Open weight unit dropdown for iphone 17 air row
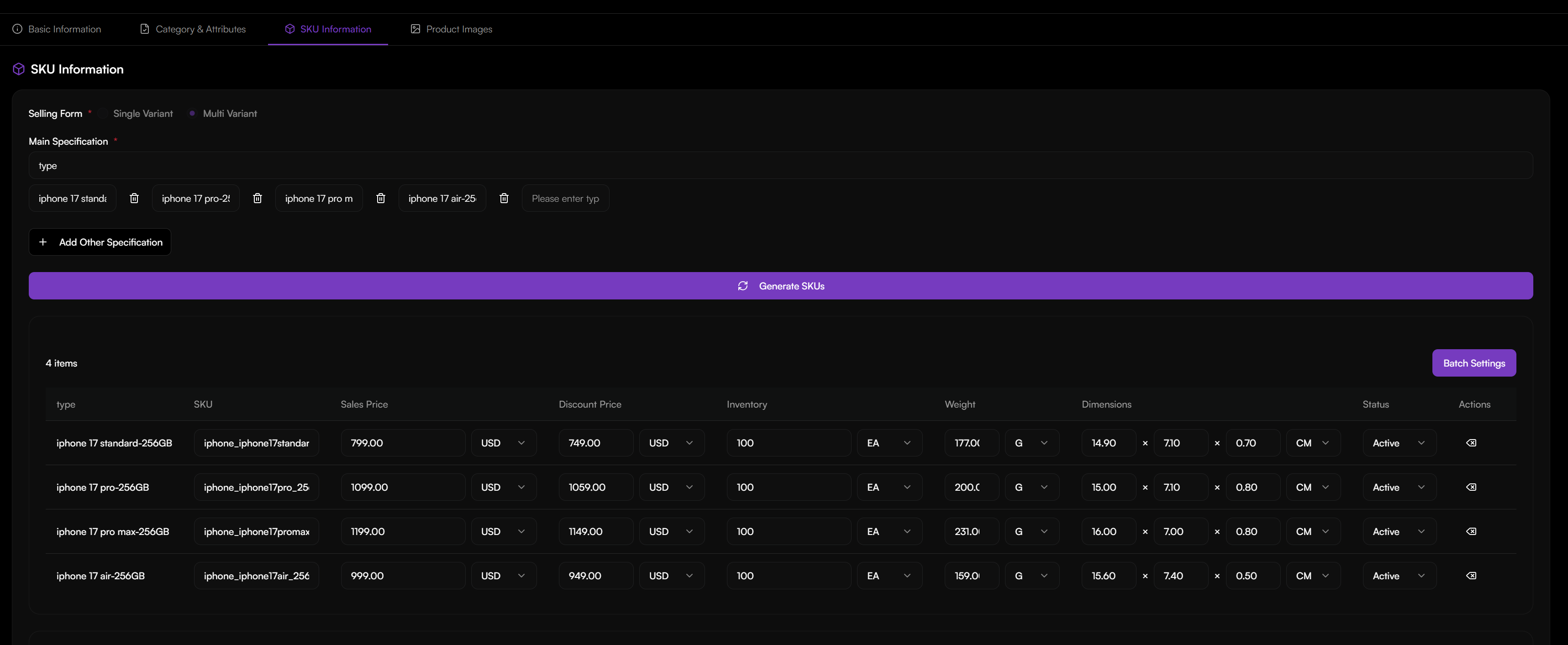This screenshot has height=645, width=1568. [1031, 575]
